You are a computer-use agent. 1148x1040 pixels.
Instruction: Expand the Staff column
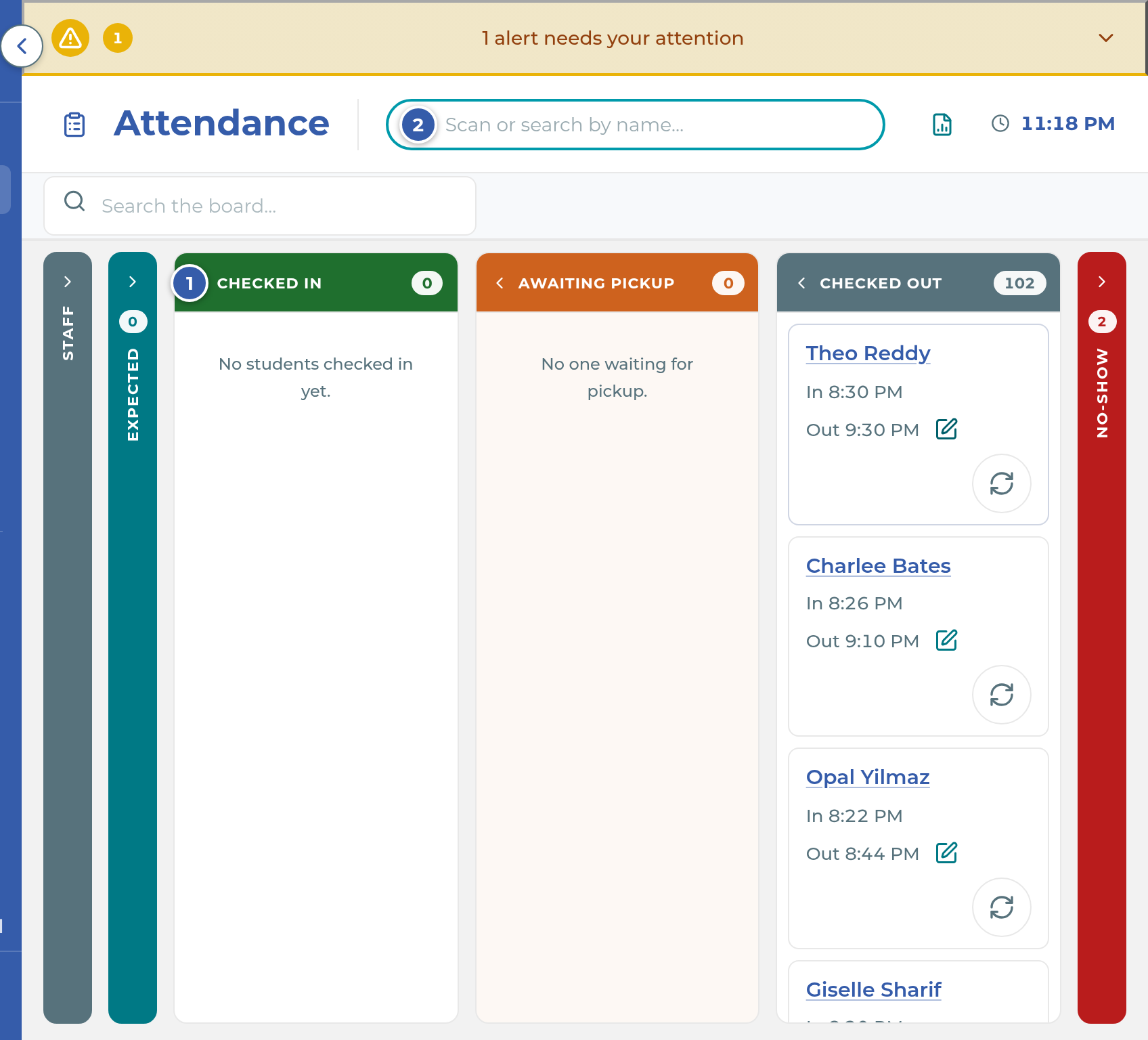point(68,282)
